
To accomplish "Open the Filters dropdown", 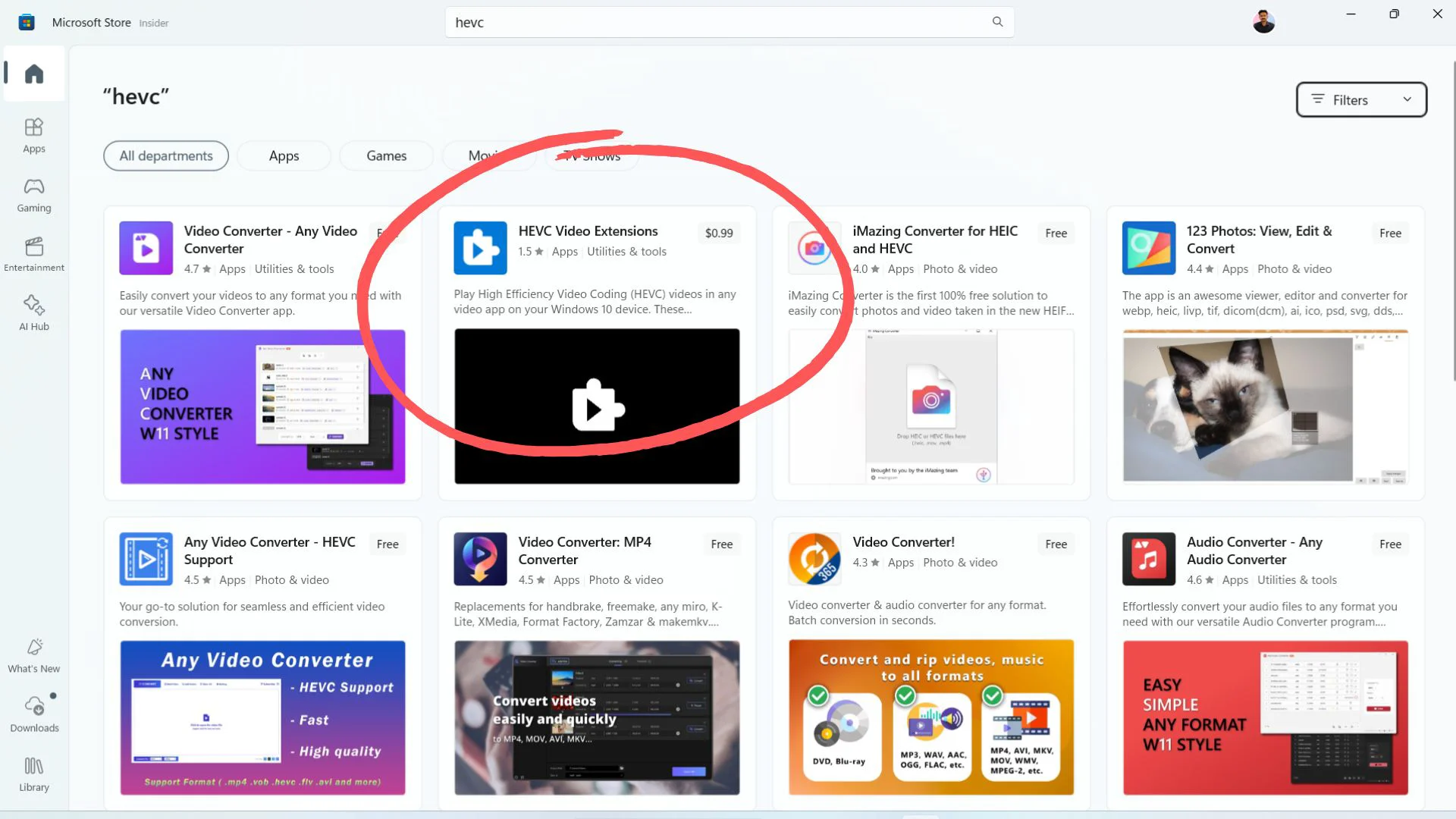I will [x=1360, y=99].
